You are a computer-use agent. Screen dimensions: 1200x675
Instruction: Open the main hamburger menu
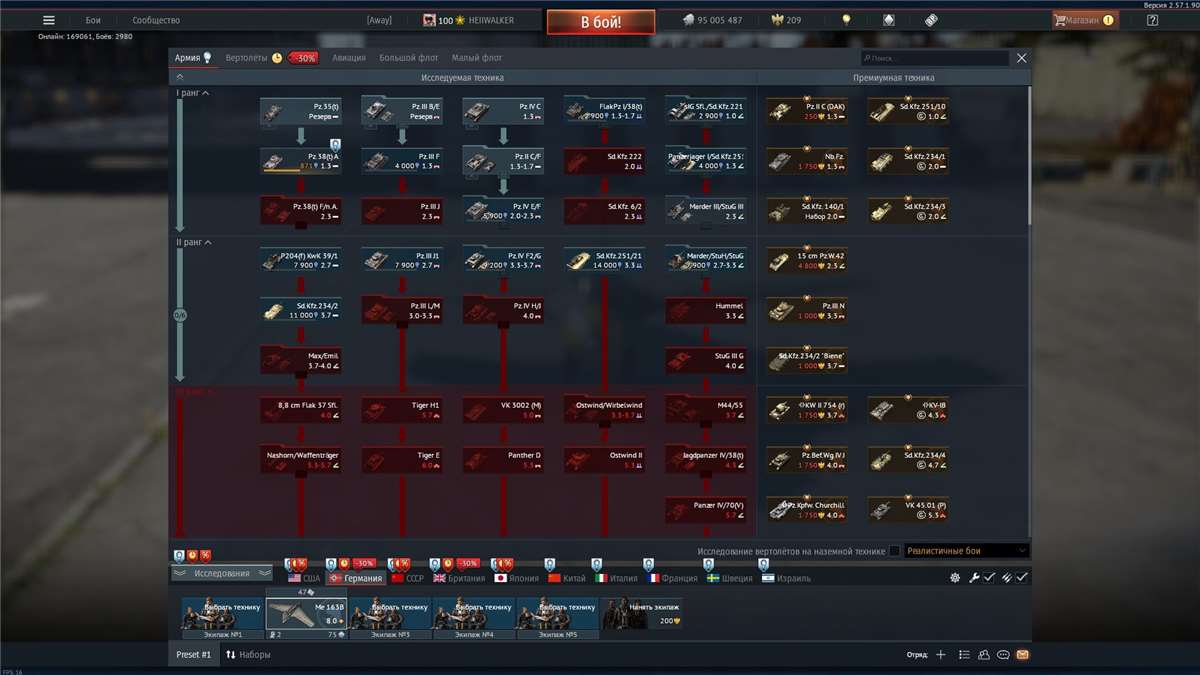[48, 20]
